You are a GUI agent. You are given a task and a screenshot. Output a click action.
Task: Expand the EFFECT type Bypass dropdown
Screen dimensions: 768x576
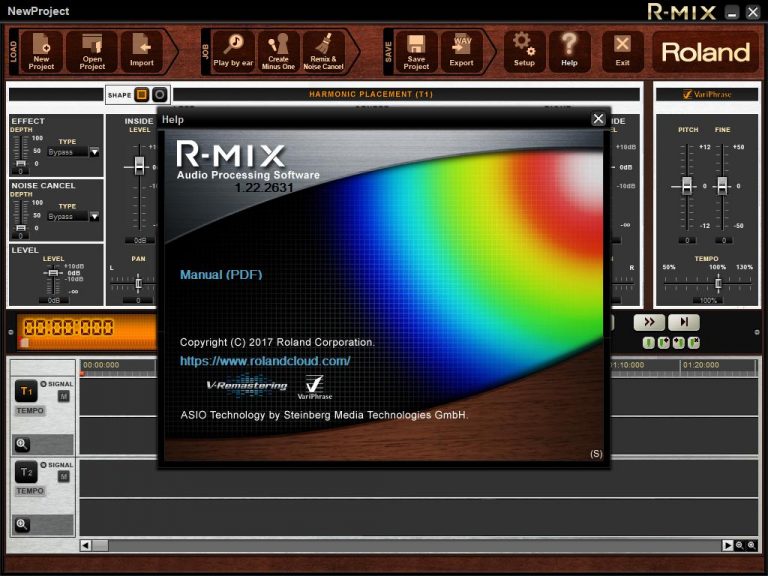(95, 152)
